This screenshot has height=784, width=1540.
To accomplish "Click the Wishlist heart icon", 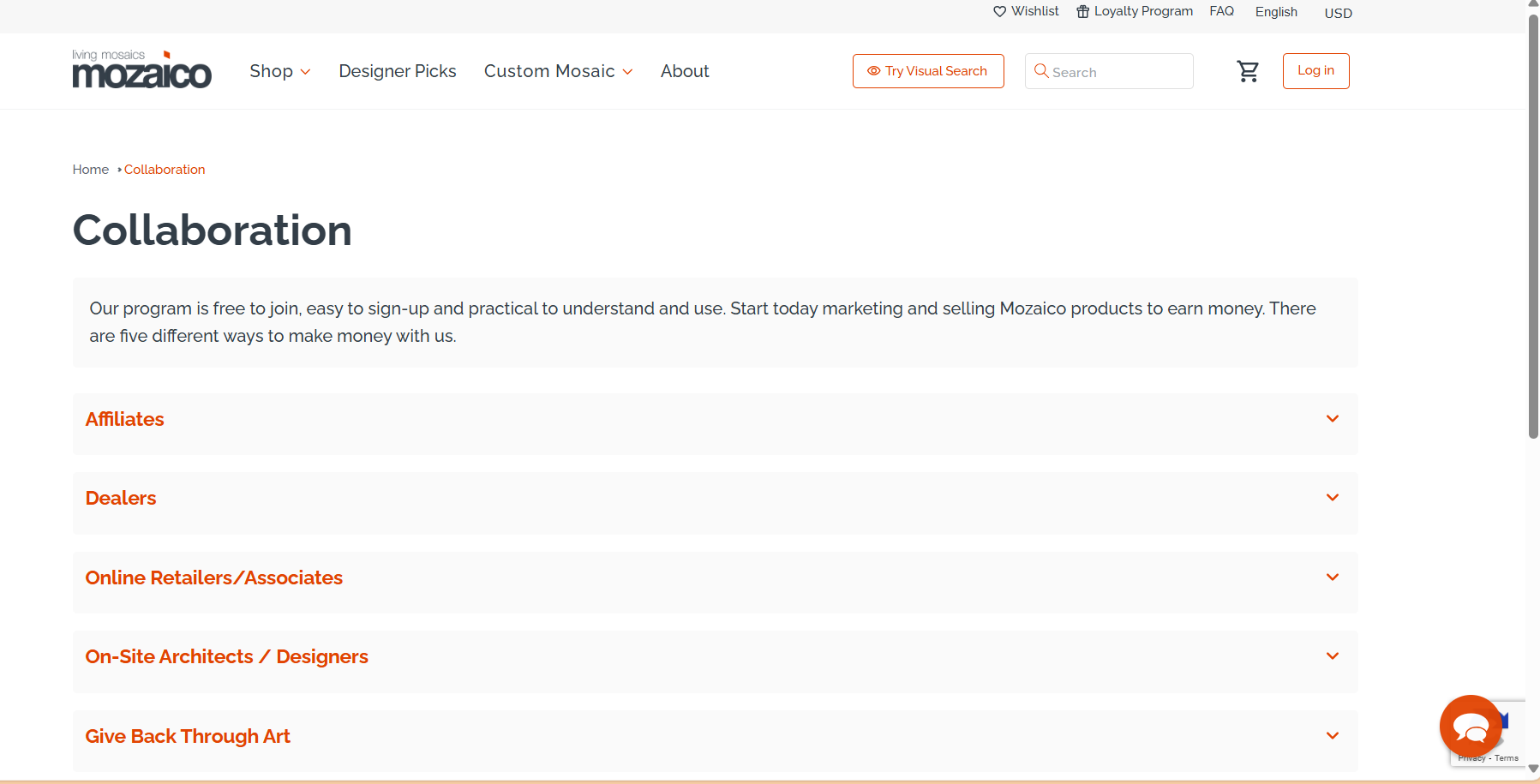I will pos(999,12).
